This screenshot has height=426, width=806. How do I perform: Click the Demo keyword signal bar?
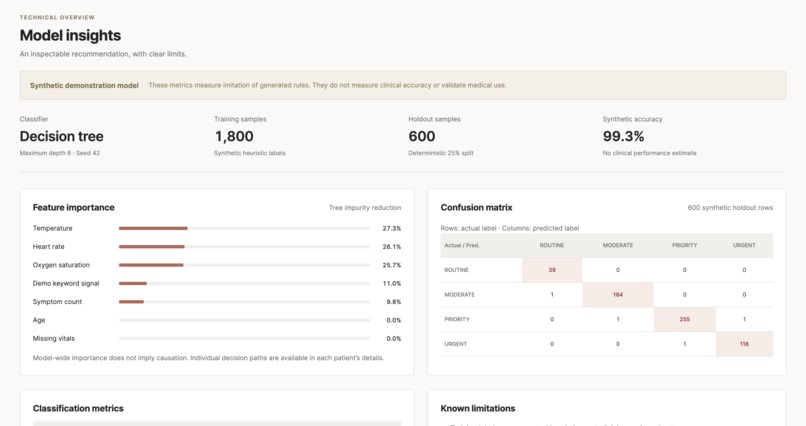pos(244,284)
